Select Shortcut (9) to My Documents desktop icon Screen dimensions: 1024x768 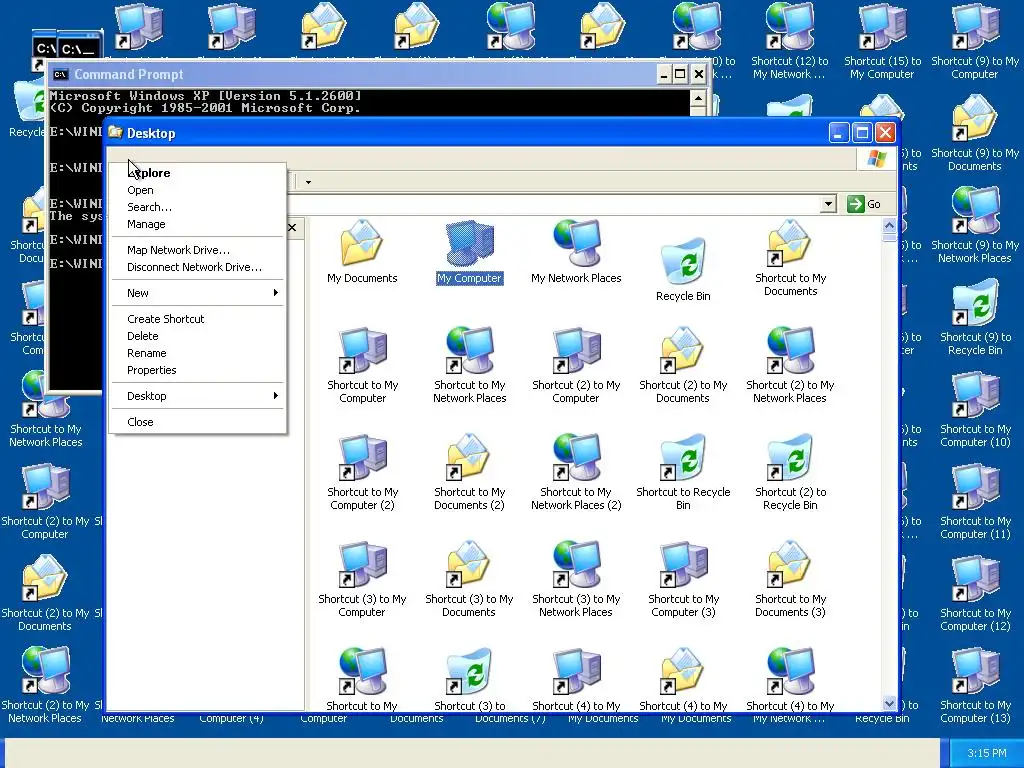click(975, 134)
